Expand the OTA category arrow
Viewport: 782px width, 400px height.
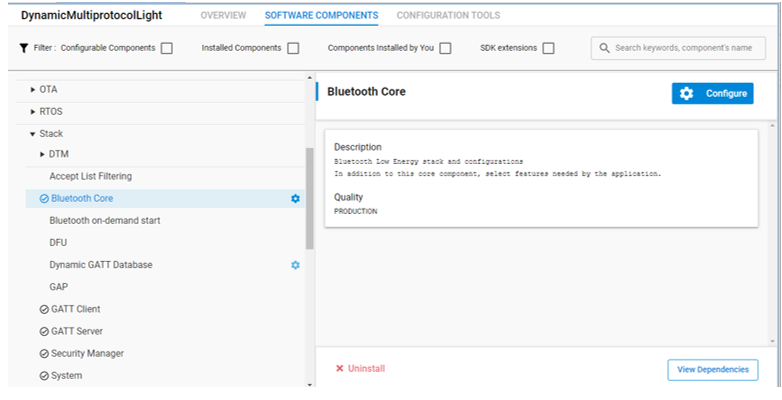click(33, 90)
